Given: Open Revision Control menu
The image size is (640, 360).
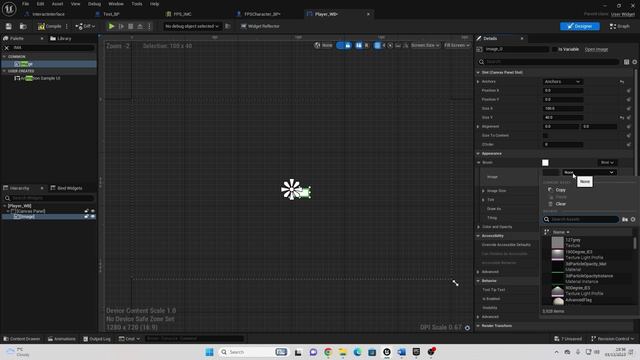Looking at the screenshot, I should pos(613,339).
